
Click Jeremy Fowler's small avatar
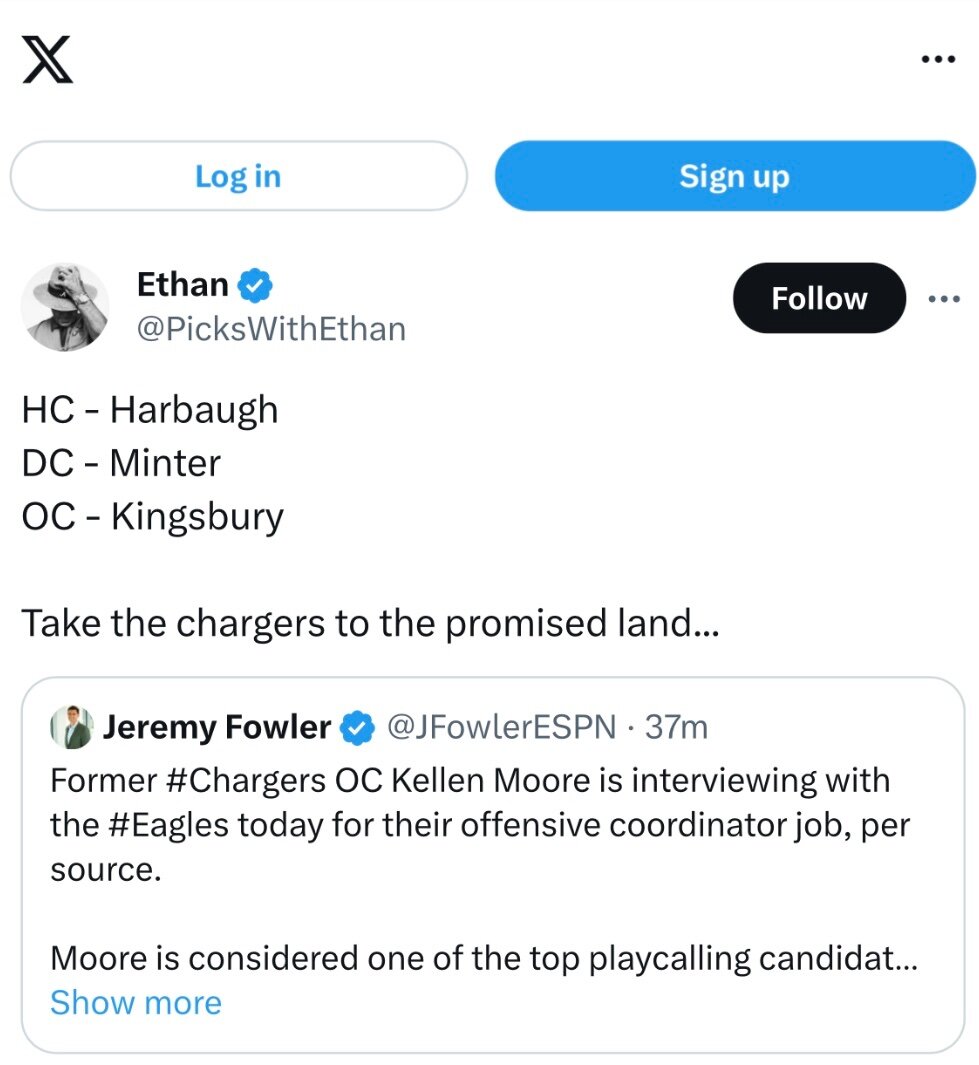pos(71,727)
